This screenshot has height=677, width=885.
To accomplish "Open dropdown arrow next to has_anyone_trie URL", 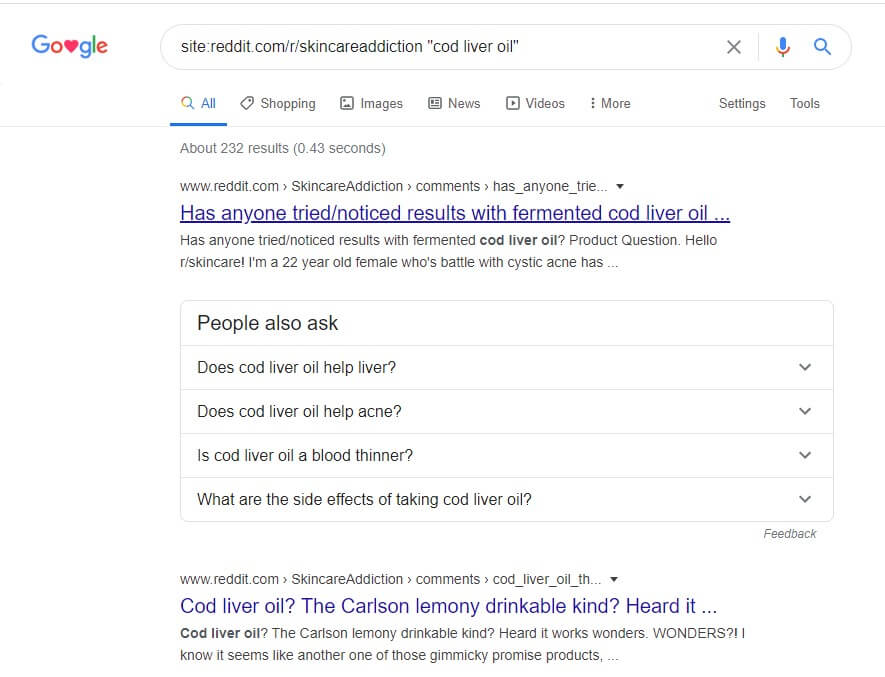I will (x=620, y=186).
